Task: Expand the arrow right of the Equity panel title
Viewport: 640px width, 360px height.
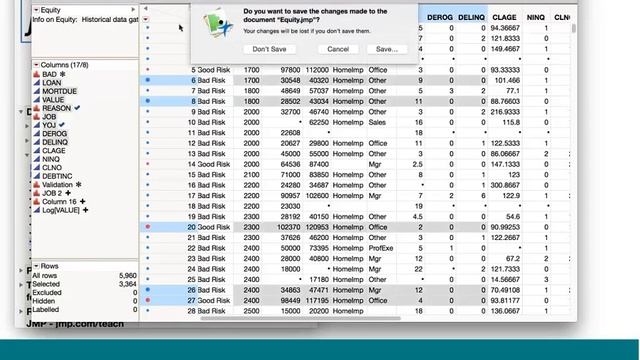Action: coord(133,9)
